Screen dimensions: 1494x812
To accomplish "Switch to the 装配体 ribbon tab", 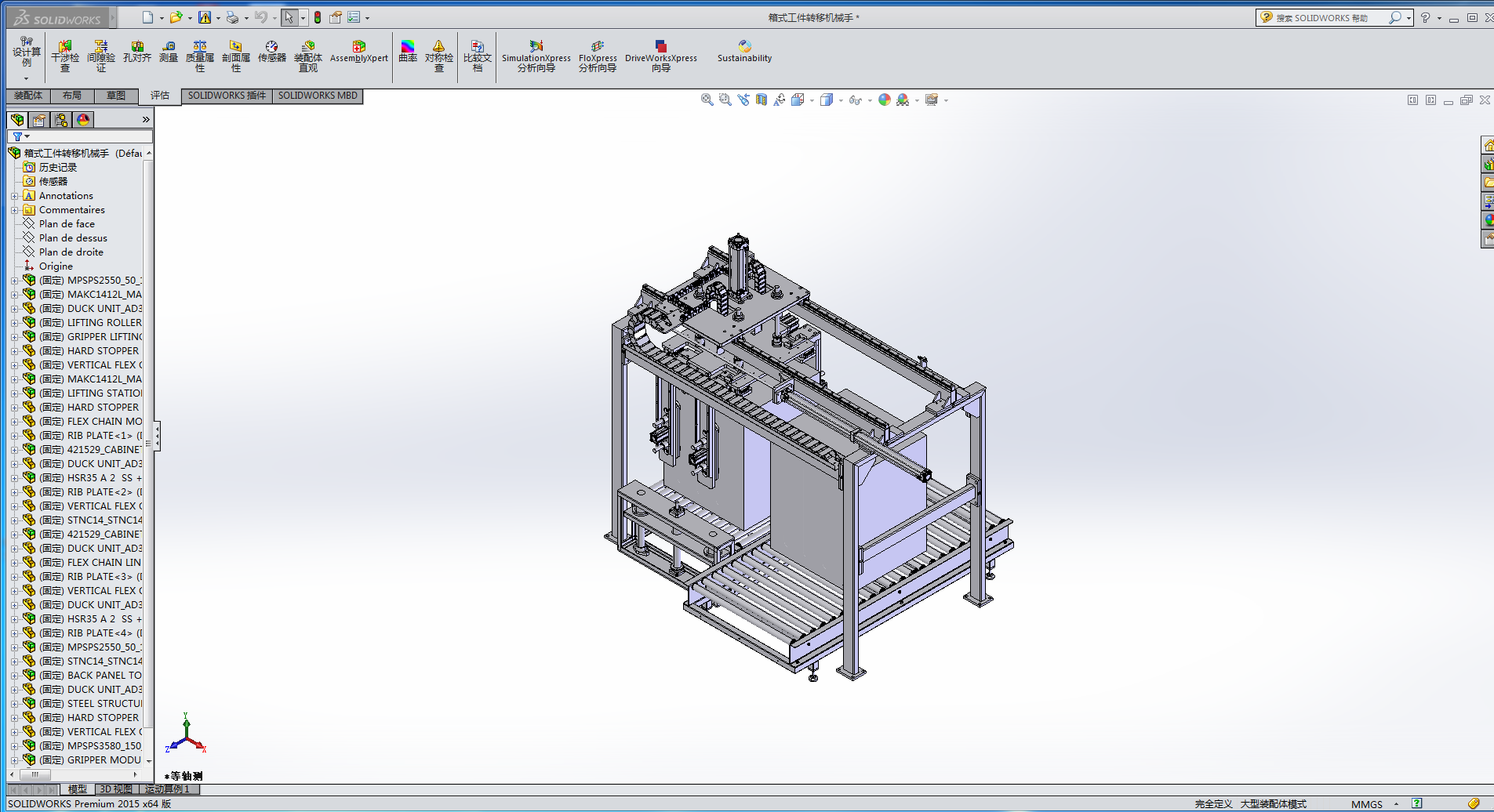I will tap(28, 96).
